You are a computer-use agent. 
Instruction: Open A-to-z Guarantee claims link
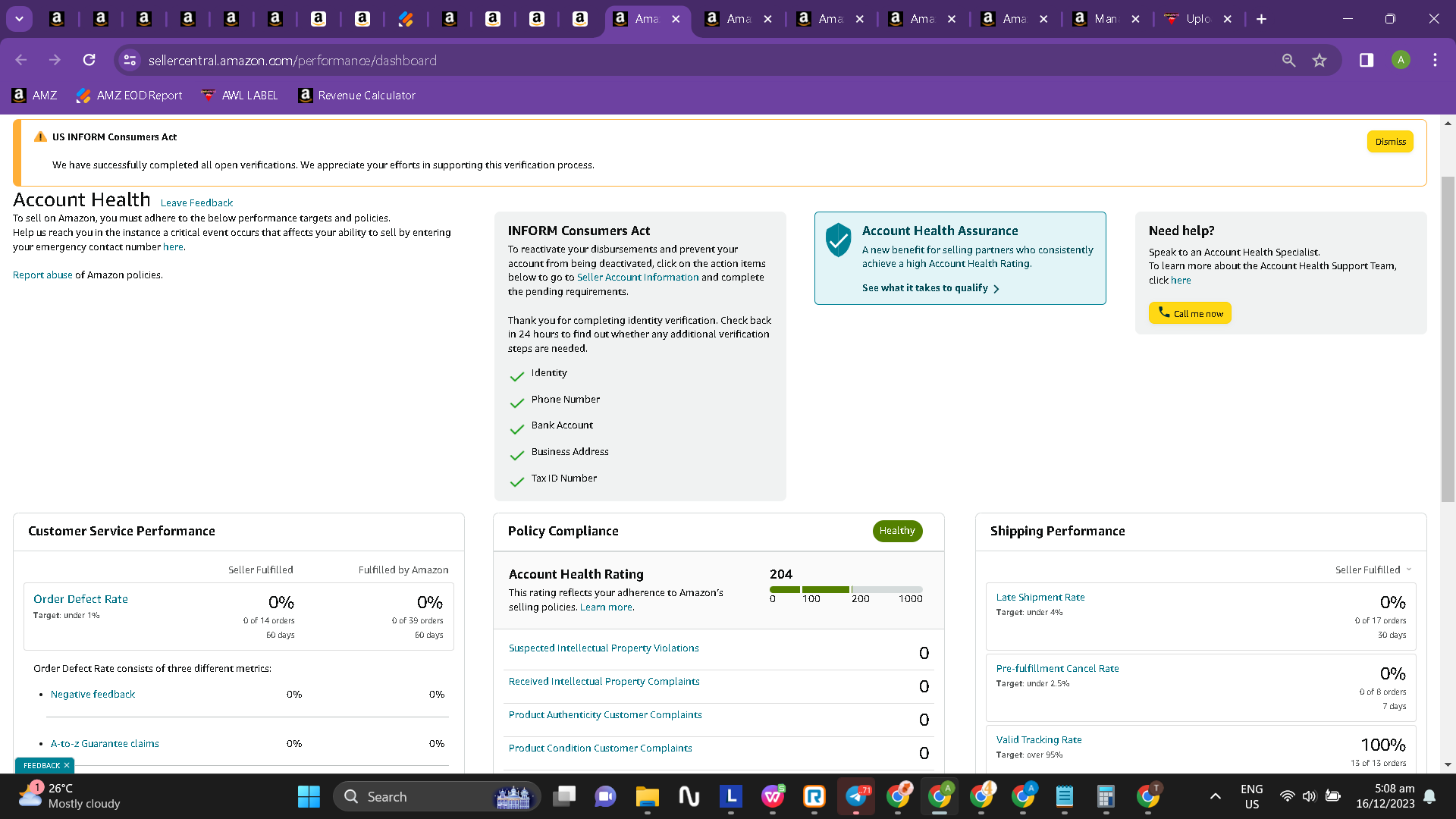tap(105, 744)
